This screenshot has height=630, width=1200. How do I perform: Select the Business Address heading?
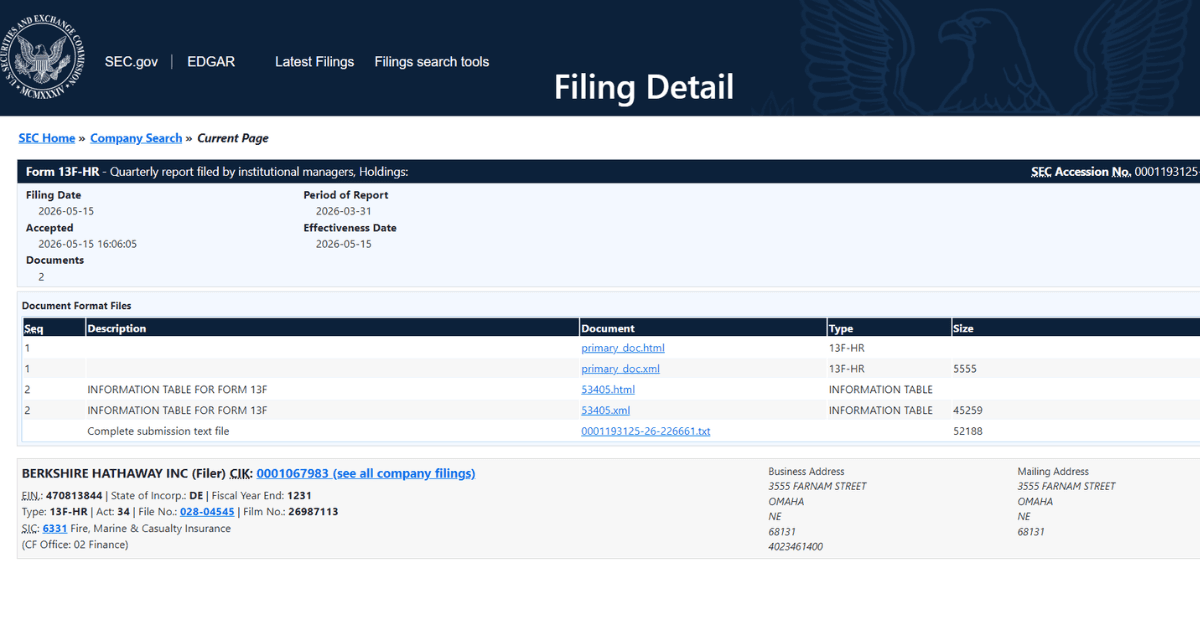coord(806,471)
